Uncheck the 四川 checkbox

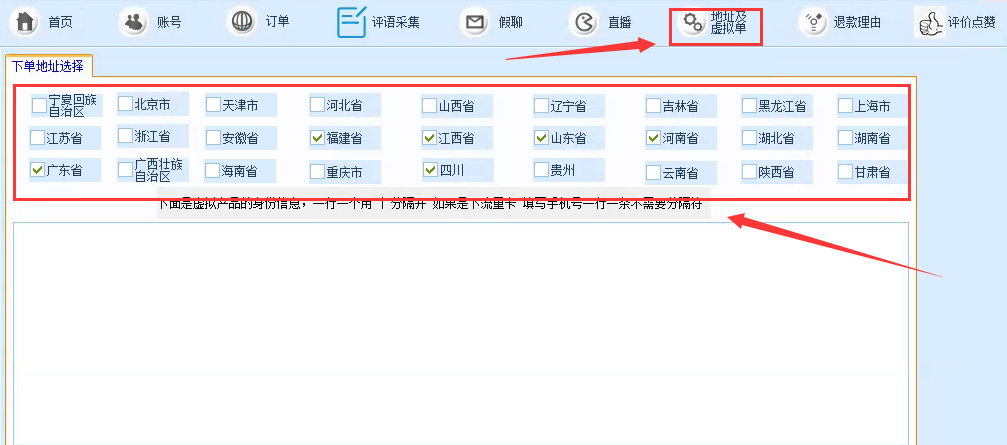[430, 170]
